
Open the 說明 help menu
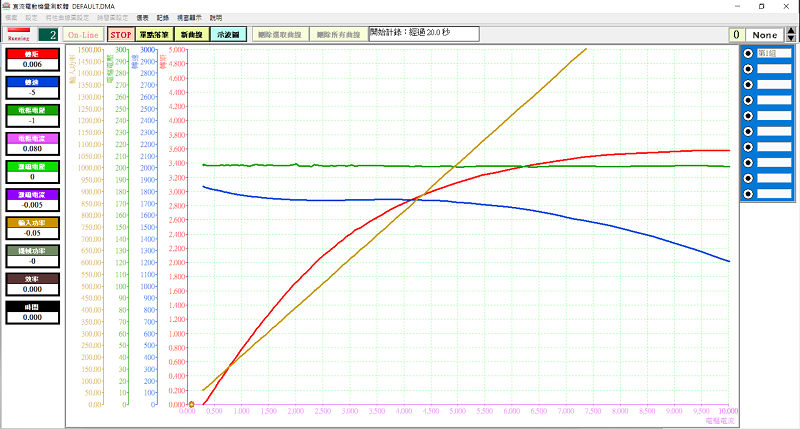tap(216, 18)
